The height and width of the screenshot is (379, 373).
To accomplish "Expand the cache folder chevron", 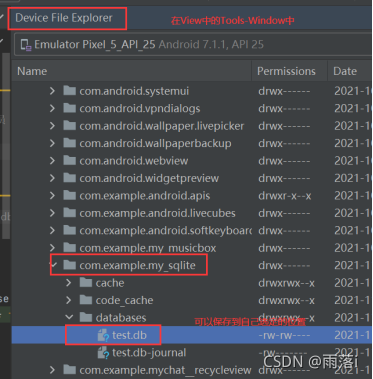I will click(x=68, y=283).
